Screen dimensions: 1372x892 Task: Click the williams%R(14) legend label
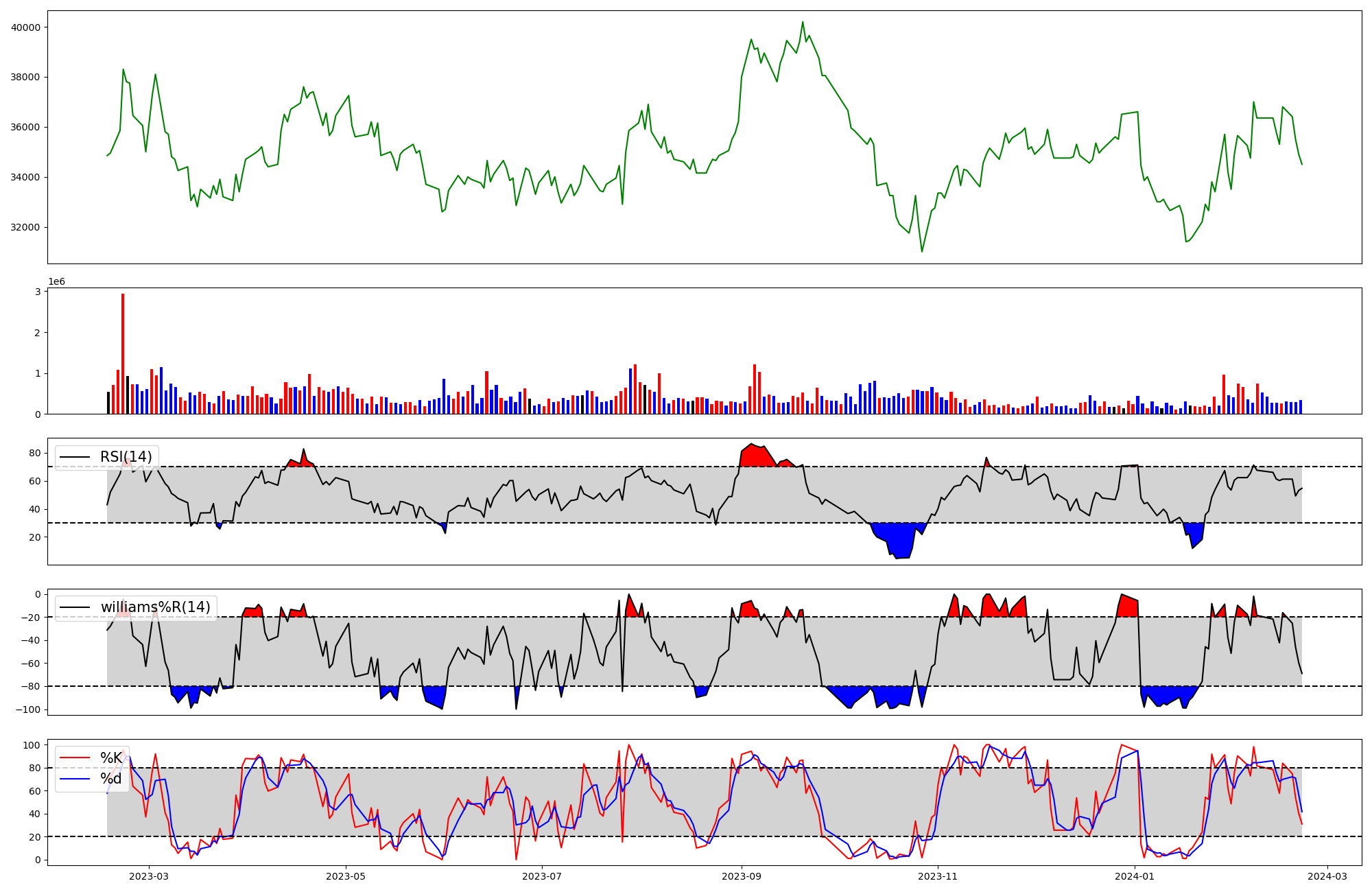coord(156,607)
